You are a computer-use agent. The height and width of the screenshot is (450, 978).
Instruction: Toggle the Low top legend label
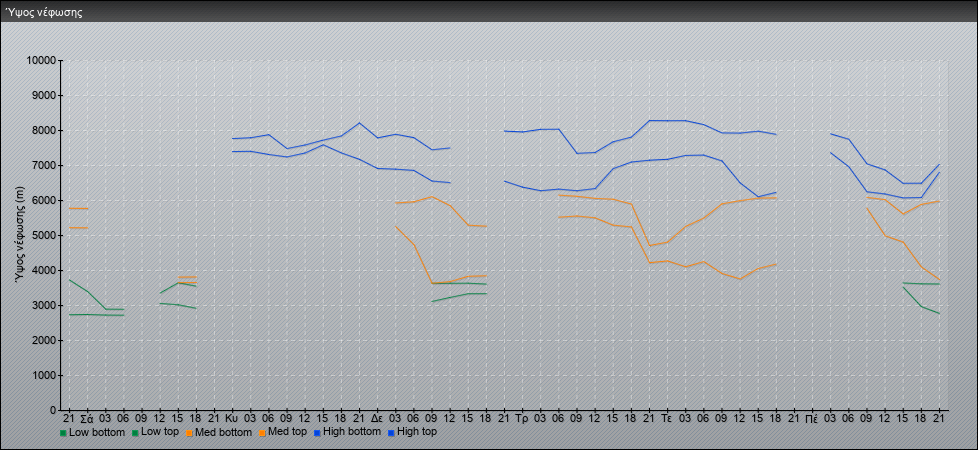[160, 432]
